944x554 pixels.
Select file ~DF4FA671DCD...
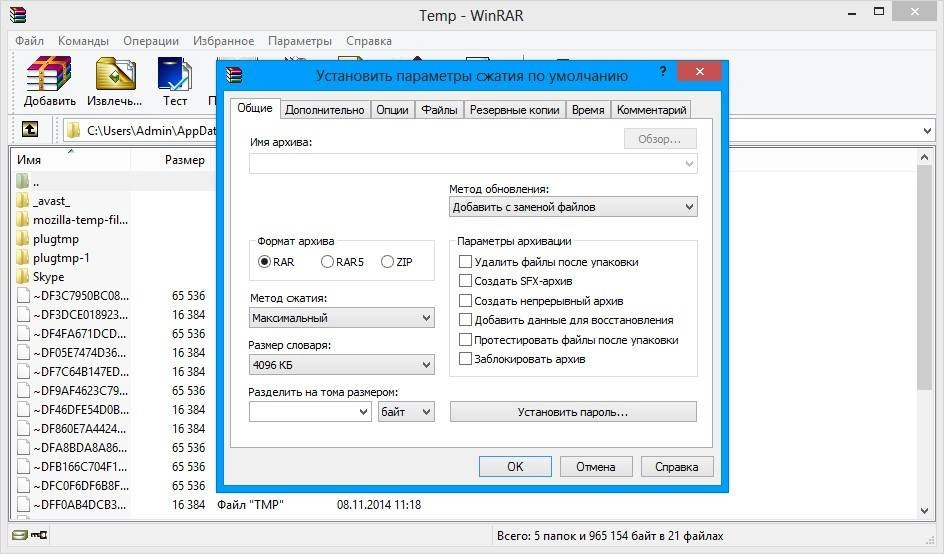tap(73, 334)
